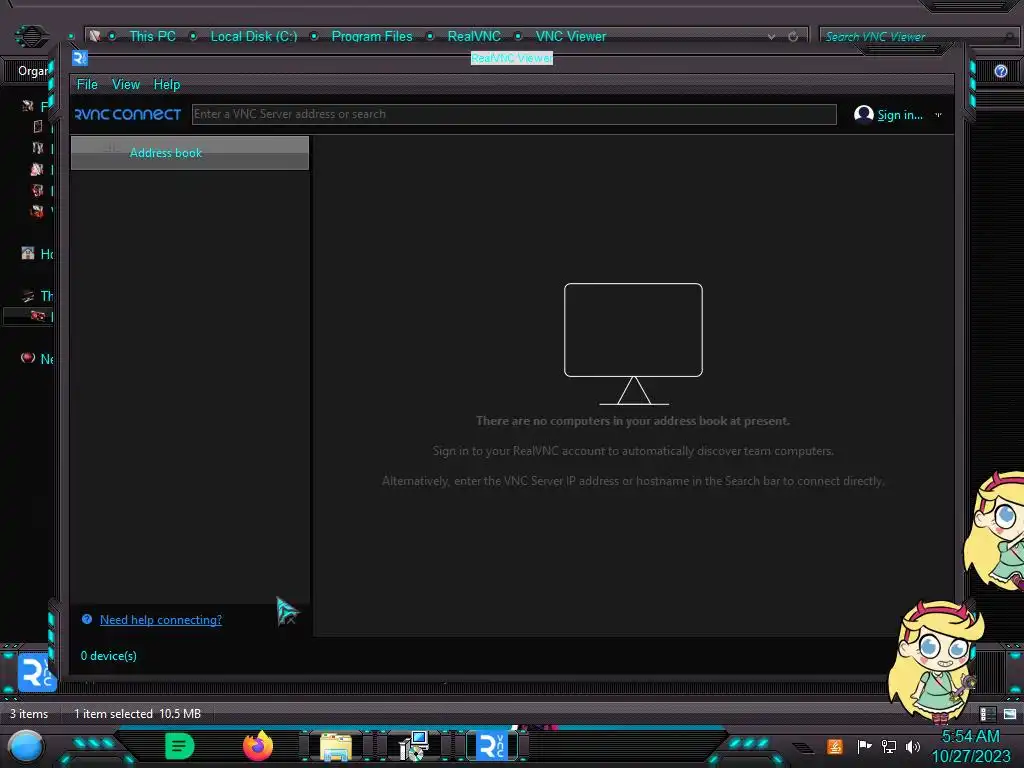Click the Explorer help question mark icon
Screen dimensions: 1024x768
(x=1000, y=71)
